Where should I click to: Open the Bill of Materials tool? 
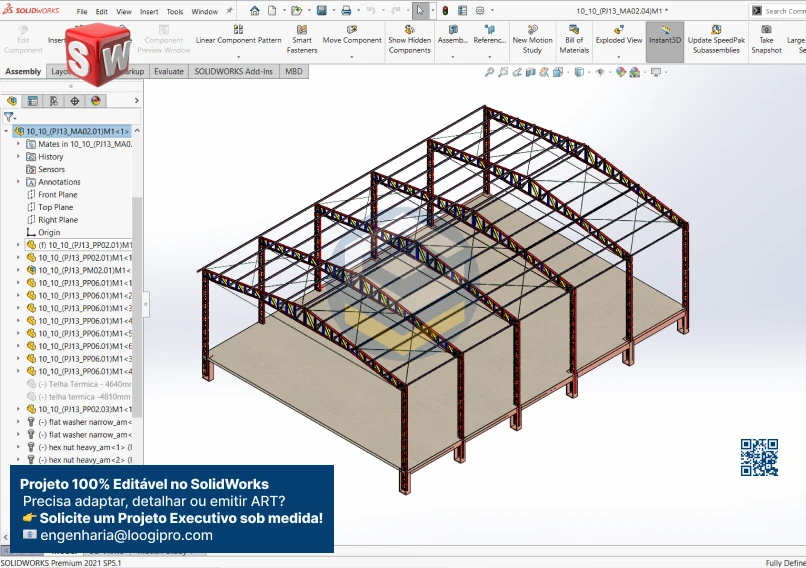tap(574, 40)
